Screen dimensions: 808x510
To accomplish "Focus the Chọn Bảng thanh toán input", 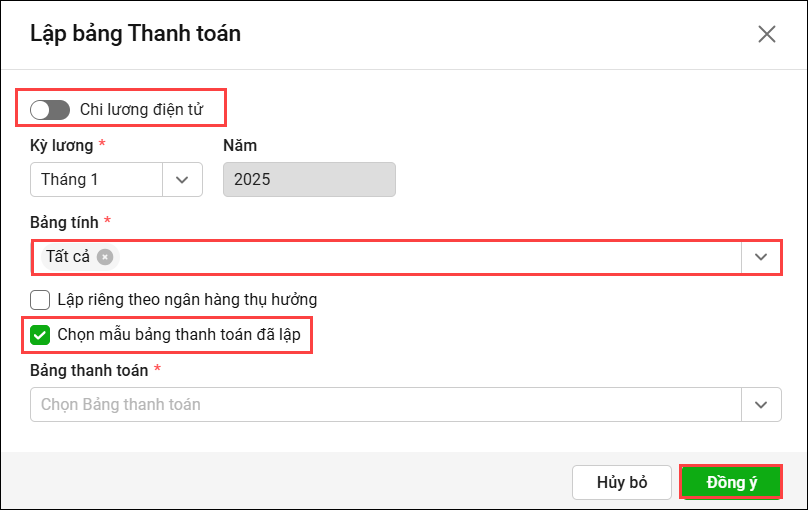I will [385, 405].
